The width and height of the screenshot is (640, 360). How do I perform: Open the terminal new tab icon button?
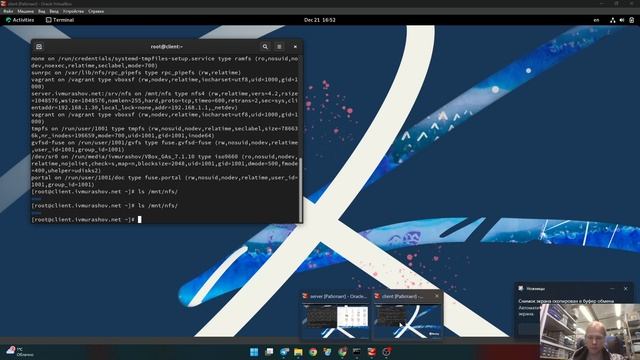[x=39, y=47]
